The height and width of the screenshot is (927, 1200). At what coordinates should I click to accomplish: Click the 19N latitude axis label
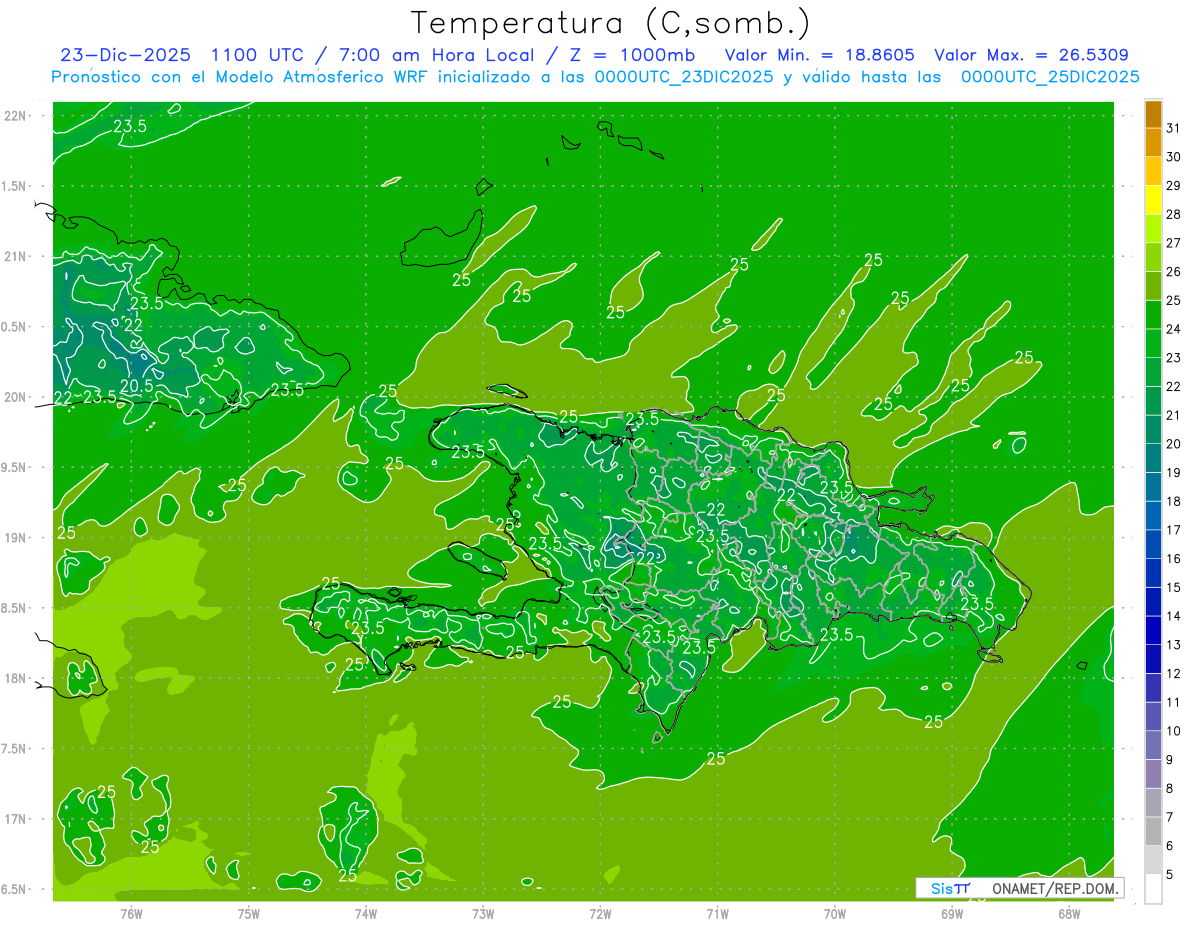point(17,538)
